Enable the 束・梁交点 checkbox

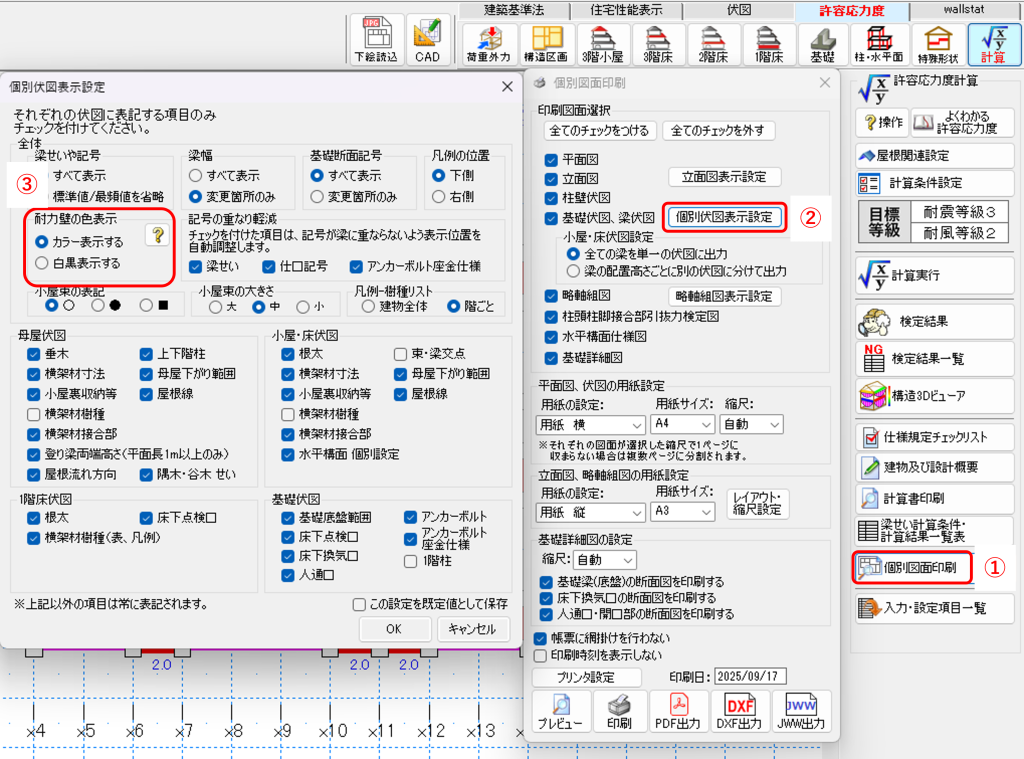pos(401,354)
